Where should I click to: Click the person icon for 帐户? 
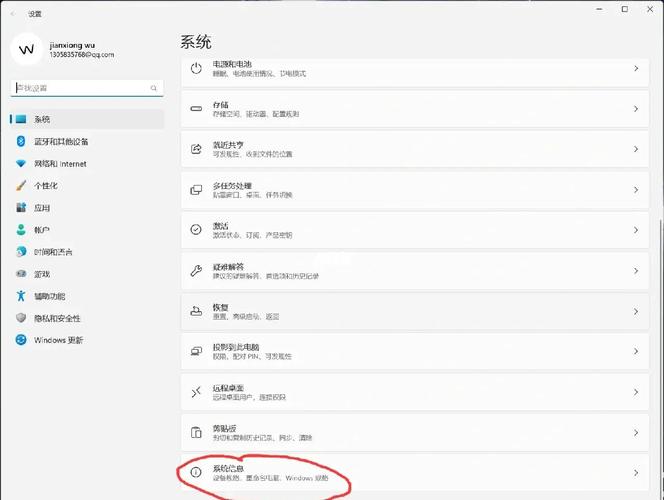(x=21, y=229)
